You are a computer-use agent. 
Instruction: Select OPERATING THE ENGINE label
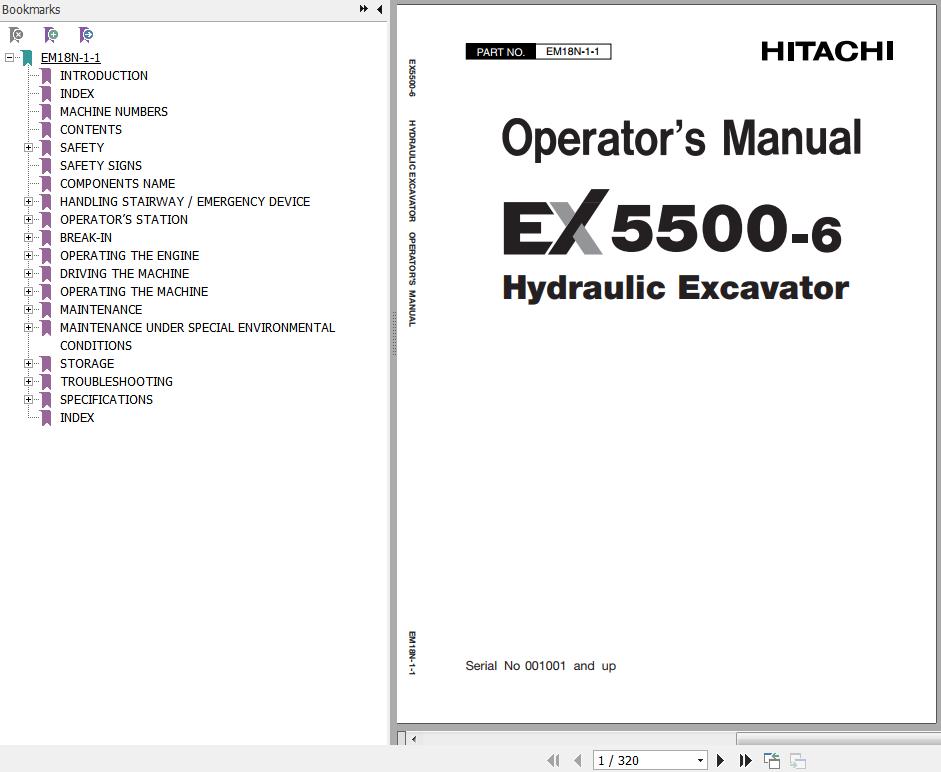(129, 256)
